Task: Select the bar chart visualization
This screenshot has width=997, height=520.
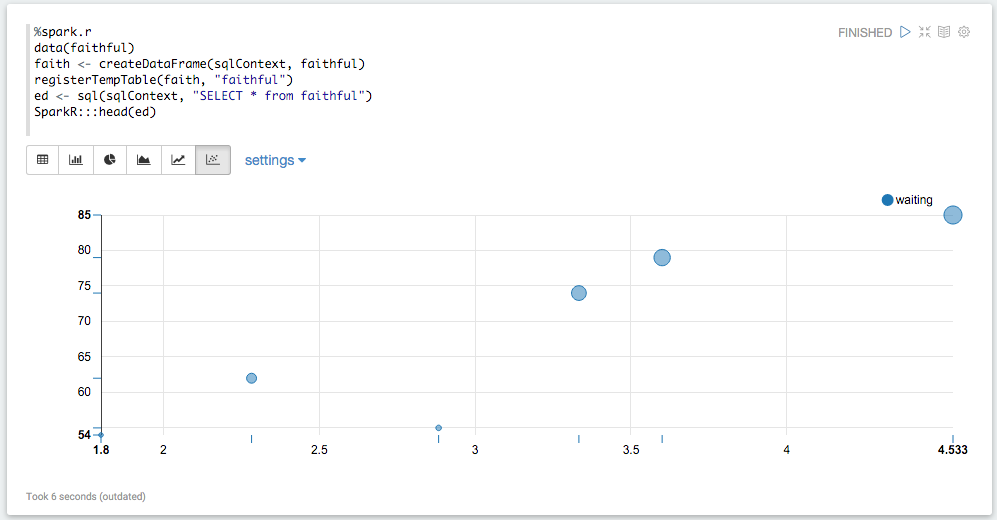Action: coord(76,160)
